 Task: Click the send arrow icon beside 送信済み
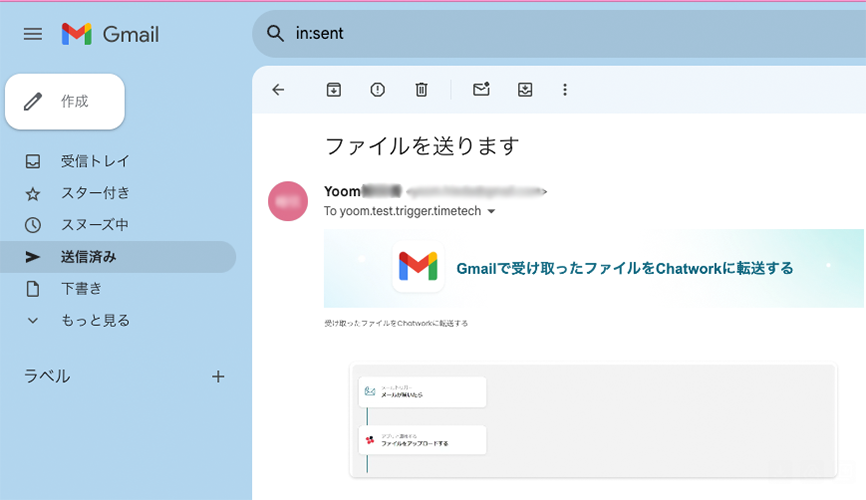coord(33,257)
